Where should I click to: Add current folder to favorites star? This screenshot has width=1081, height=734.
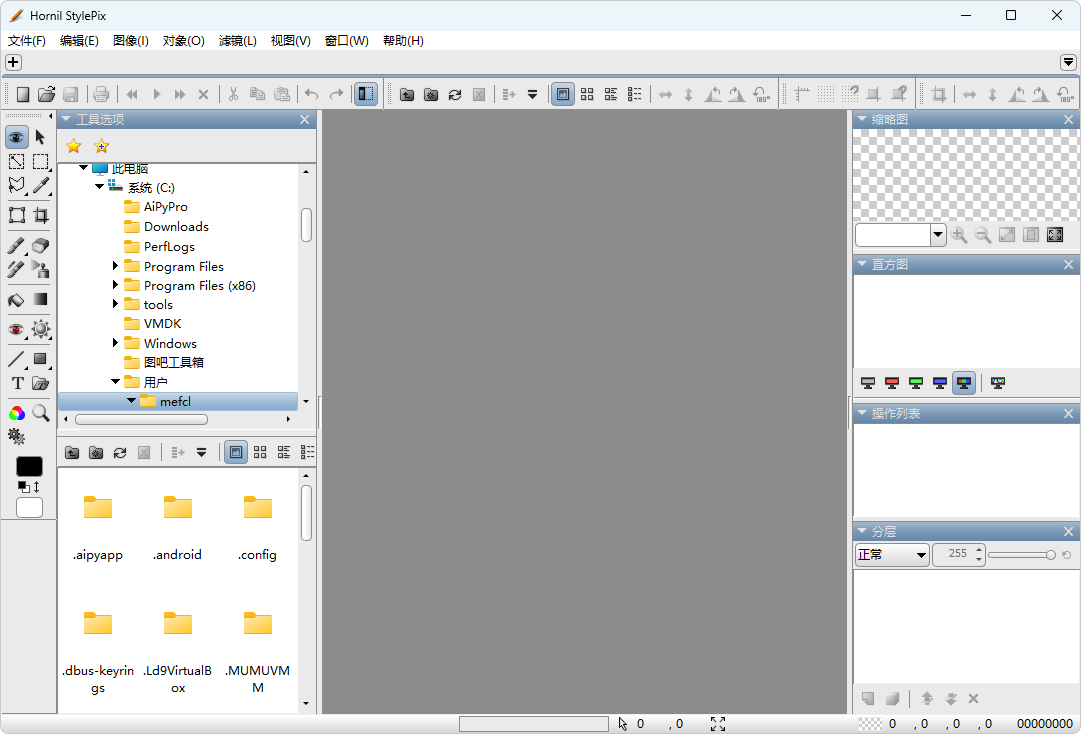click(101, 145)
